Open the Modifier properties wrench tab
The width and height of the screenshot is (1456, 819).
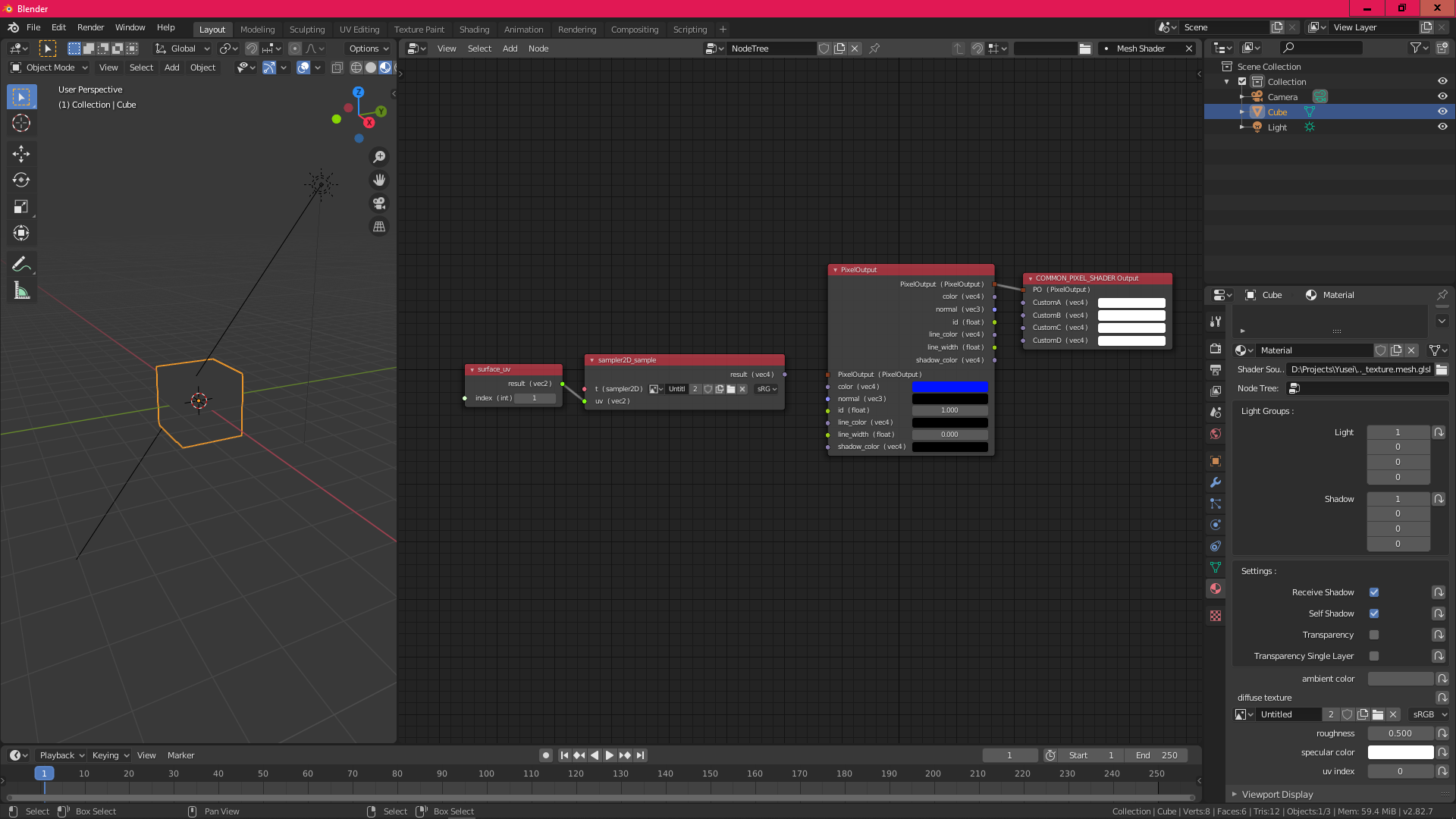point(1216,482)
